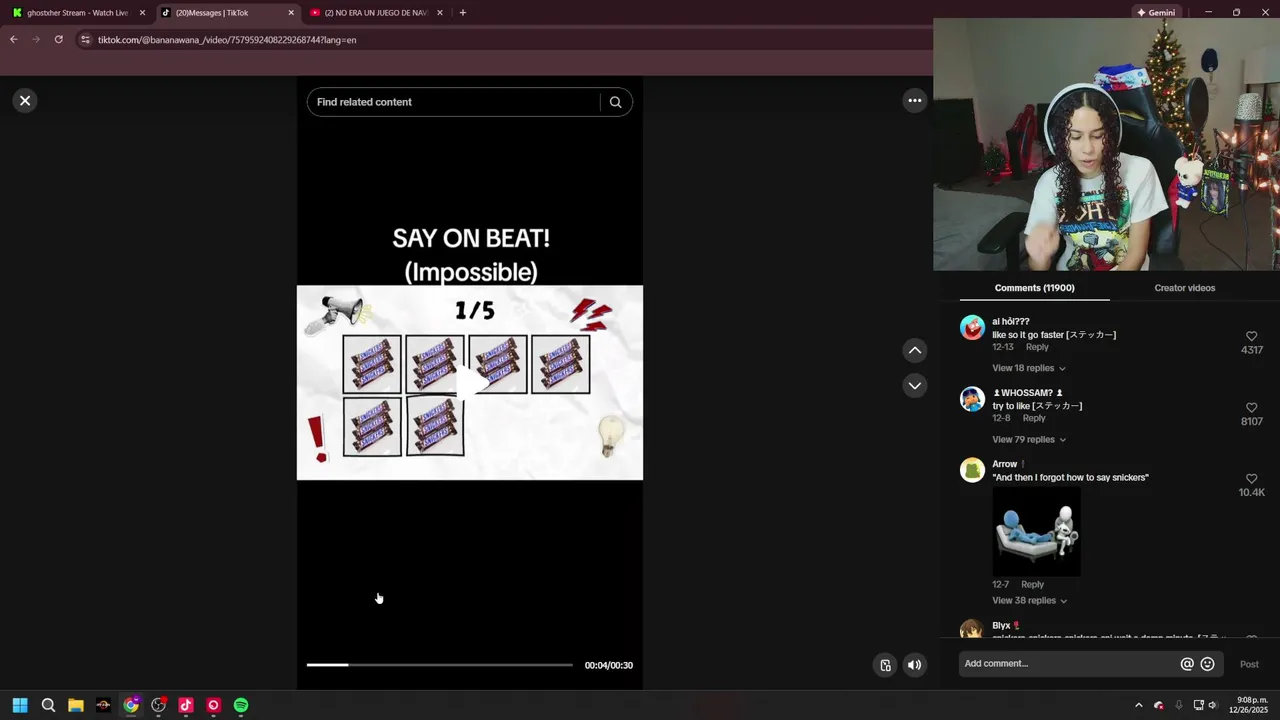Focus the Find related content field
The image size is (1280, 720).
click(x=455, y=102)
